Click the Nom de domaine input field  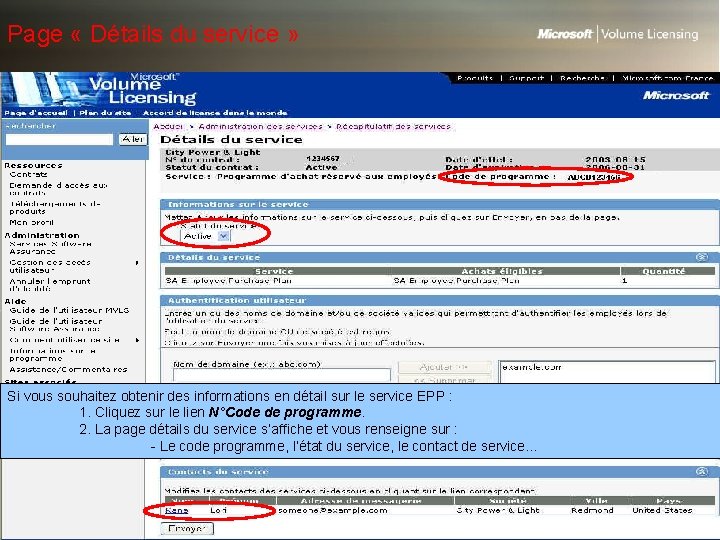(281, 375)
